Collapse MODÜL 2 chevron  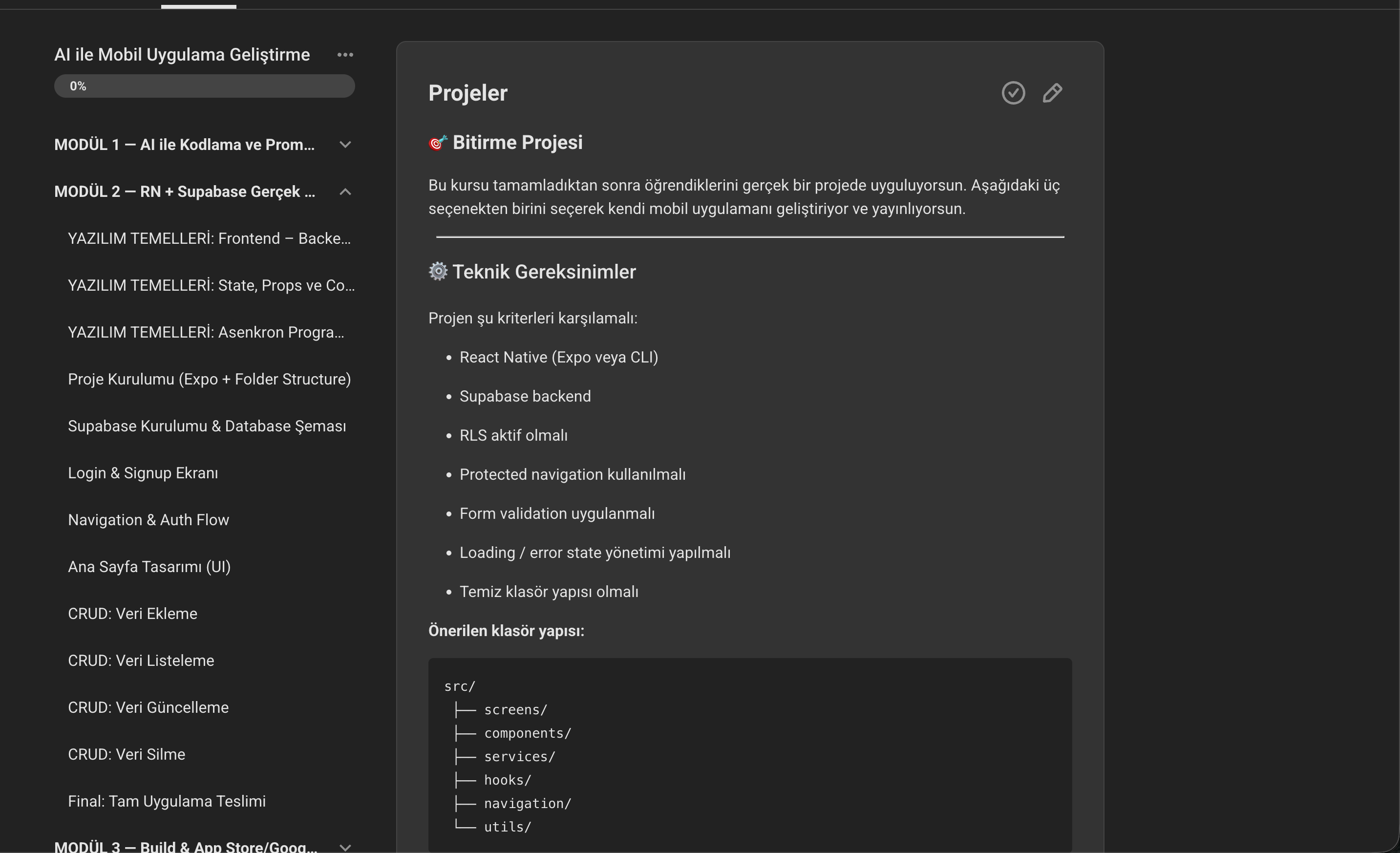[x=345, y=192]
